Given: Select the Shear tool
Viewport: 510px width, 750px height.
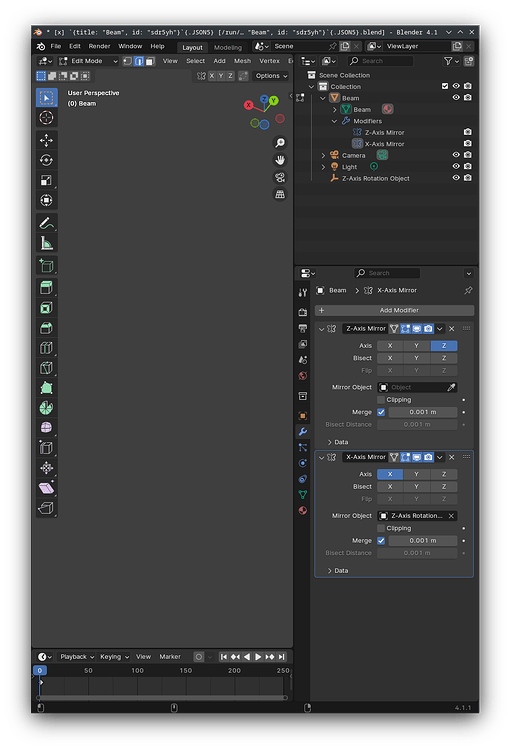Looking at the screenshot, I should (x=46, y=488).
